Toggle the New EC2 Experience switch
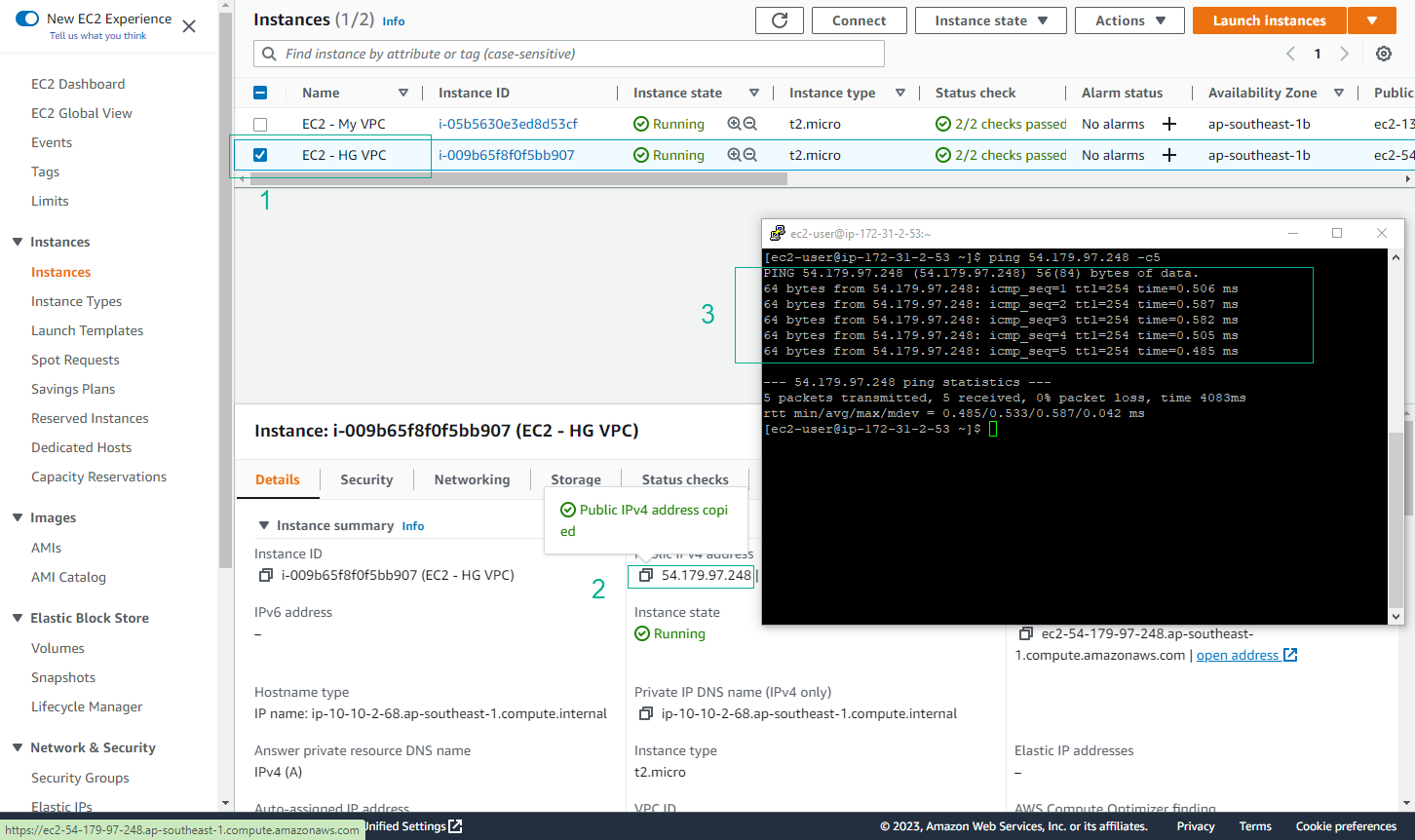The height and width of the screenshot is (840, 1415). click(x=27, y=19)
